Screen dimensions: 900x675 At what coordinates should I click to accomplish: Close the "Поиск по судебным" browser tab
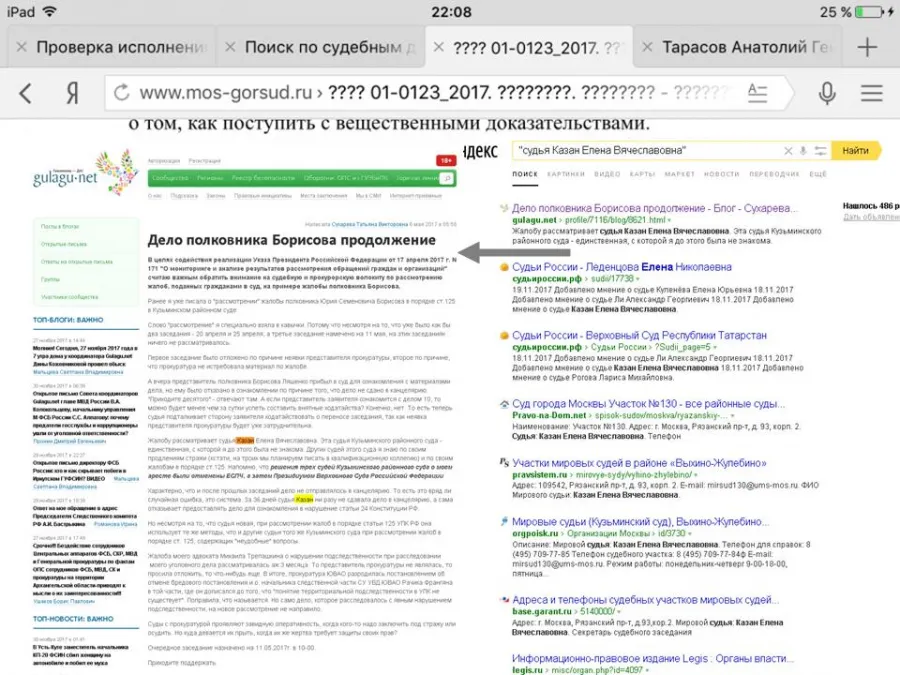tap(230, 47)
